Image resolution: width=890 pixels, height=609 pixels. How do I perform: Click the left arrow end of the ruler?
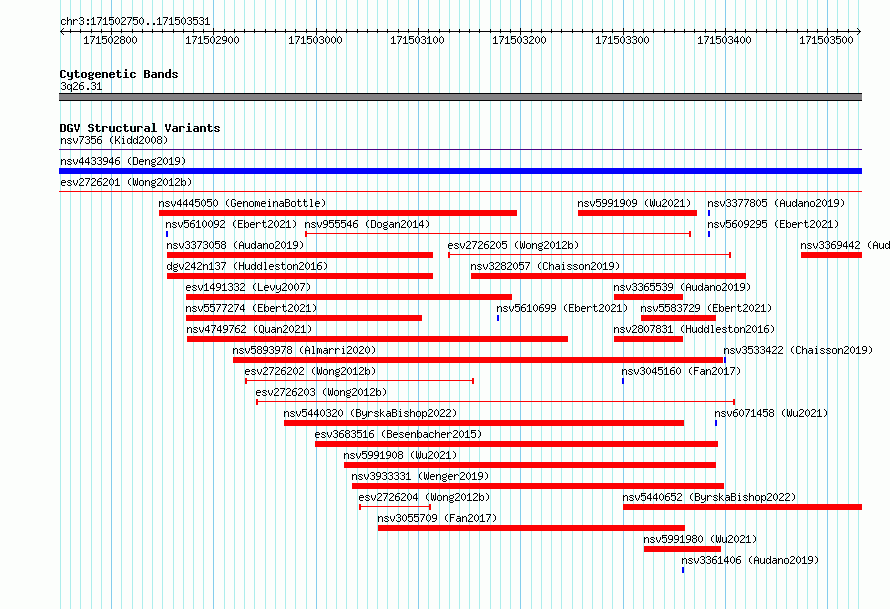click(x=62, y=32)
